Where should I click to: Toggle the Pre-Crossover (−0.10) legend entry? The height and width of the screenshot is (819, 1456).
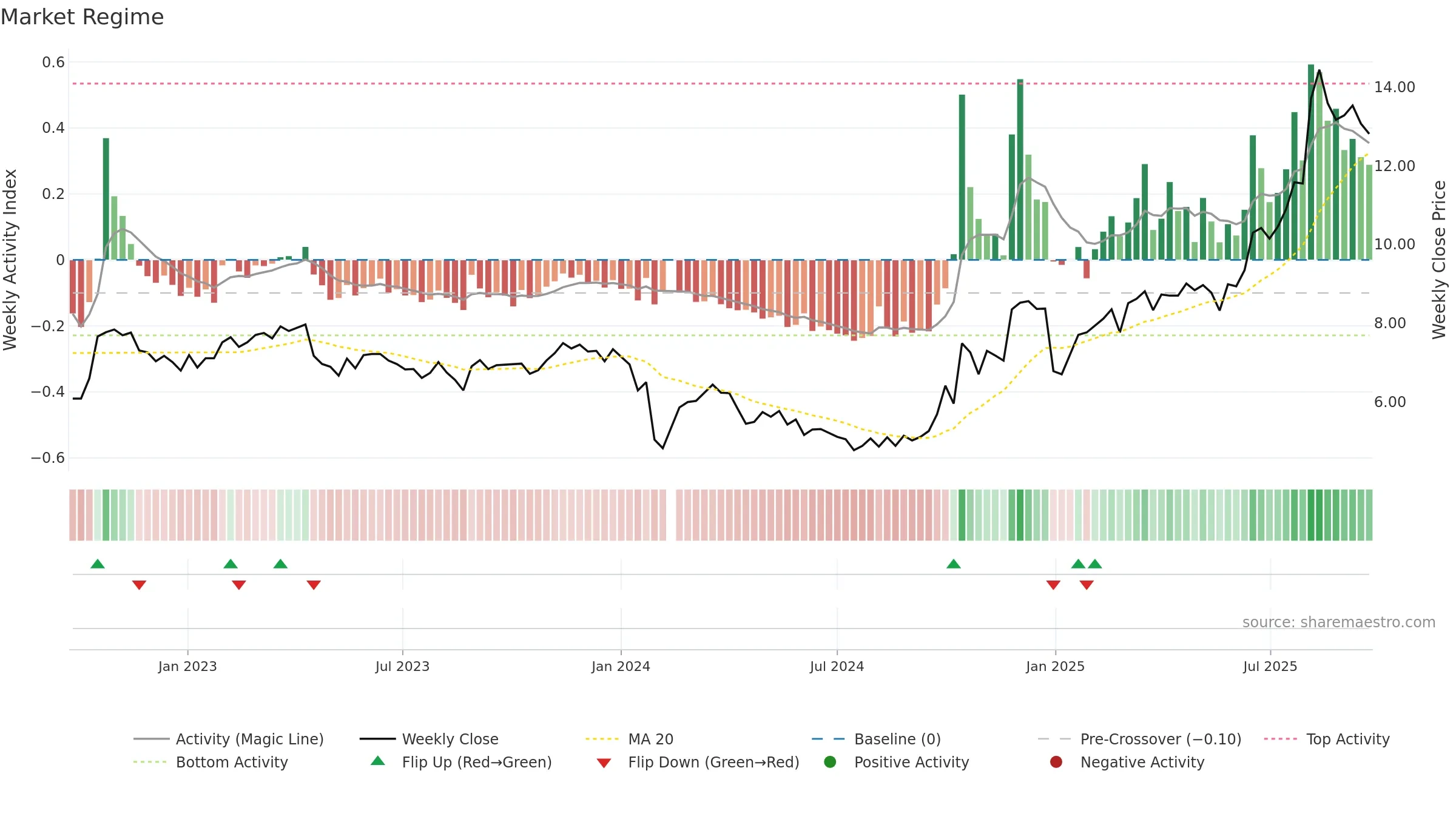(1140, 739)
